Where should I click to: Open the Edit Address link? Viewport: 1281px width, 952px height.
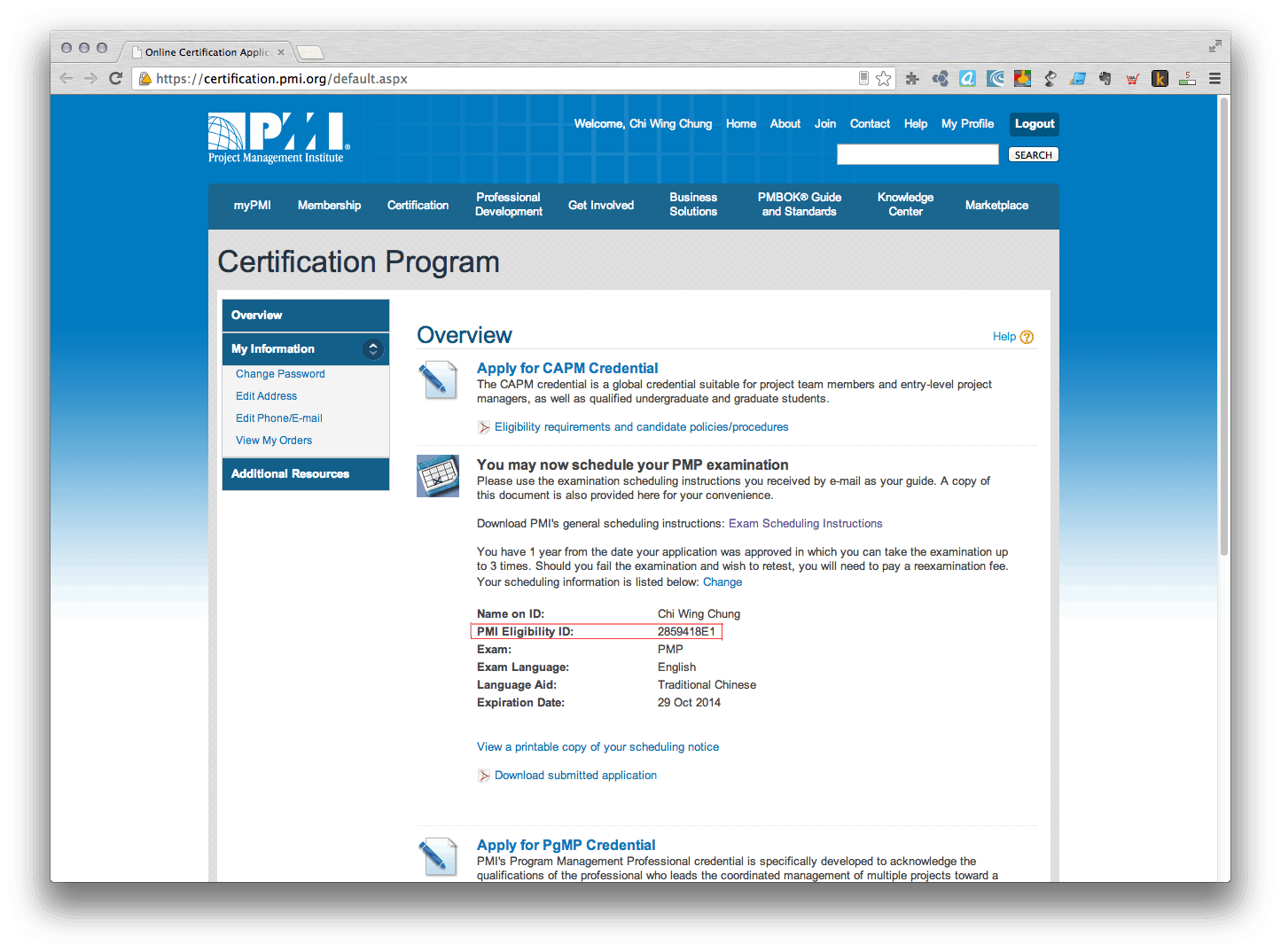point(266,396)
